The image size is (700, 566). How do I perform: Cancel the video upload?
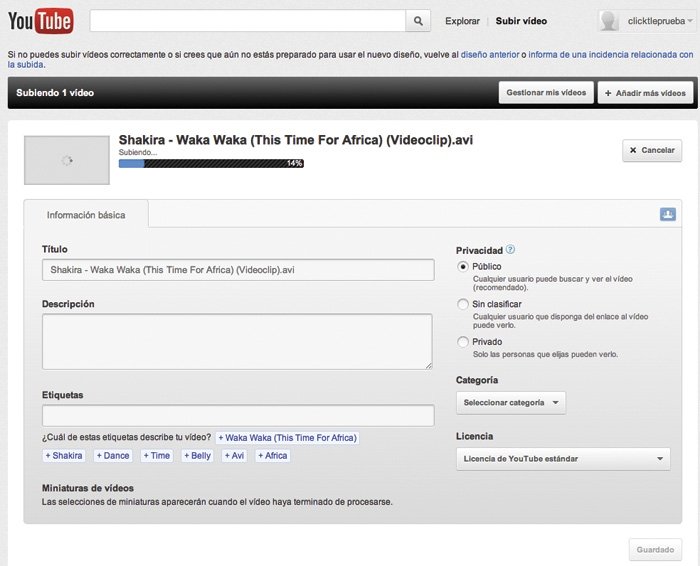point(652,150)
